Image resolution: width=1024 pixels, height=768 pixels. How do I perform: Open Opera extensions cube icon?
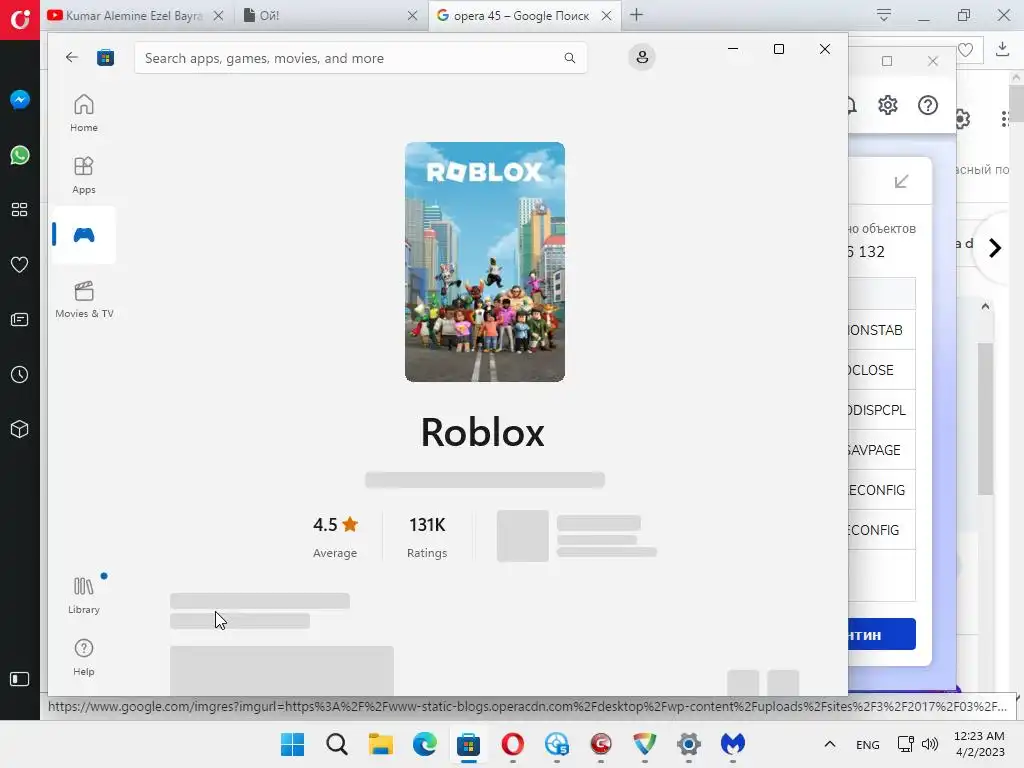click(x=20, y=429)
